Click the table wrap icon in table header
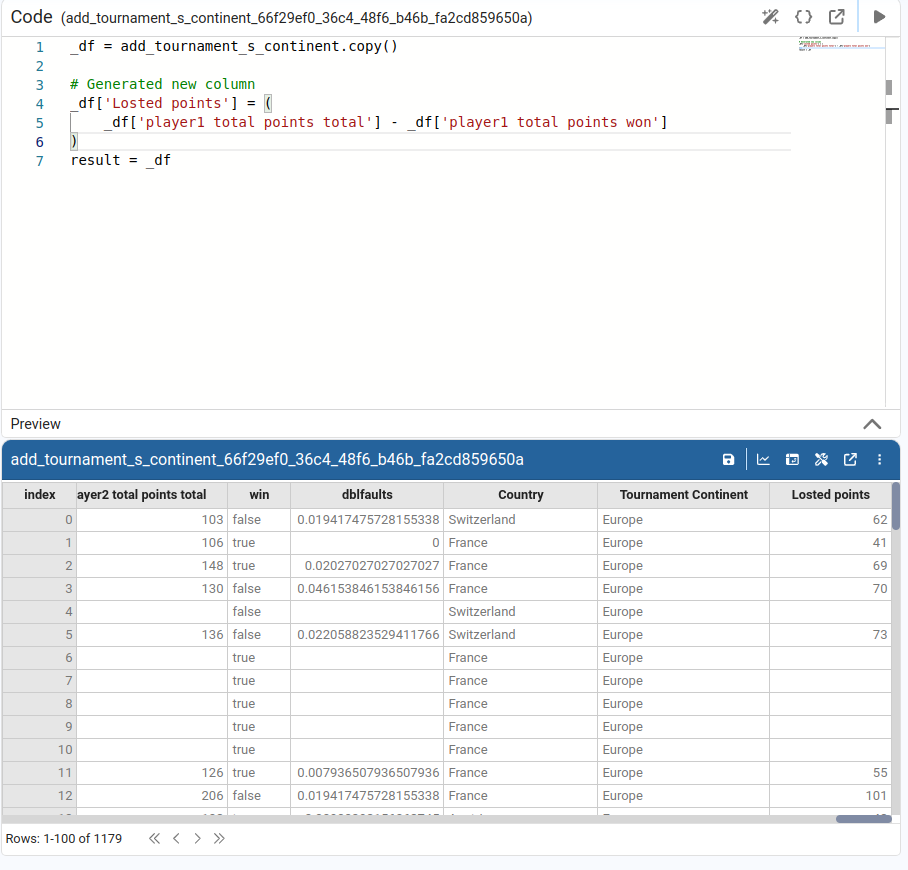This screenshot has width=908, height=870. point(792,460)
